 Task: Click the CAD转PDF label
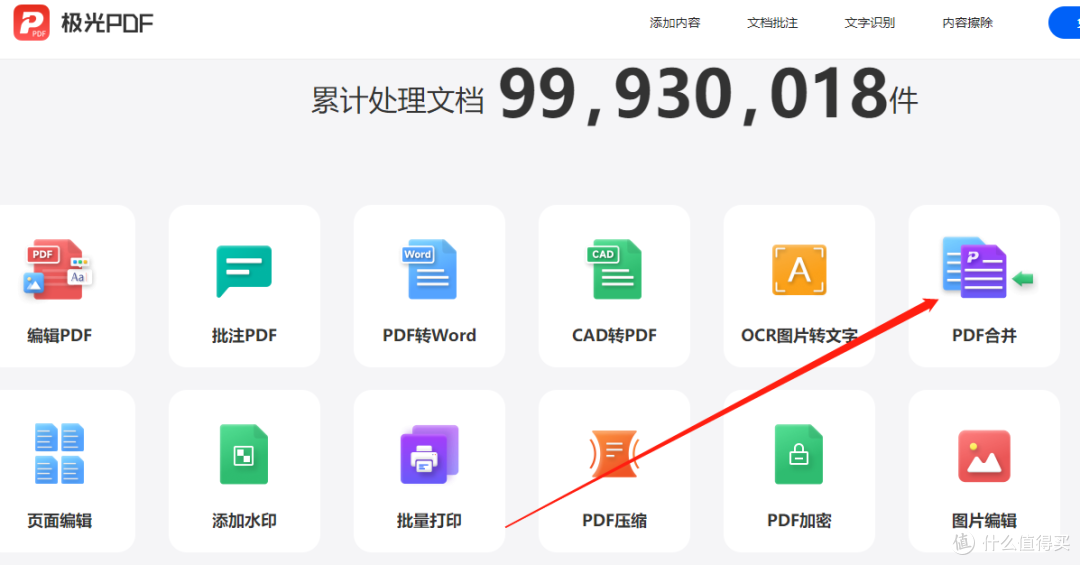614,336
